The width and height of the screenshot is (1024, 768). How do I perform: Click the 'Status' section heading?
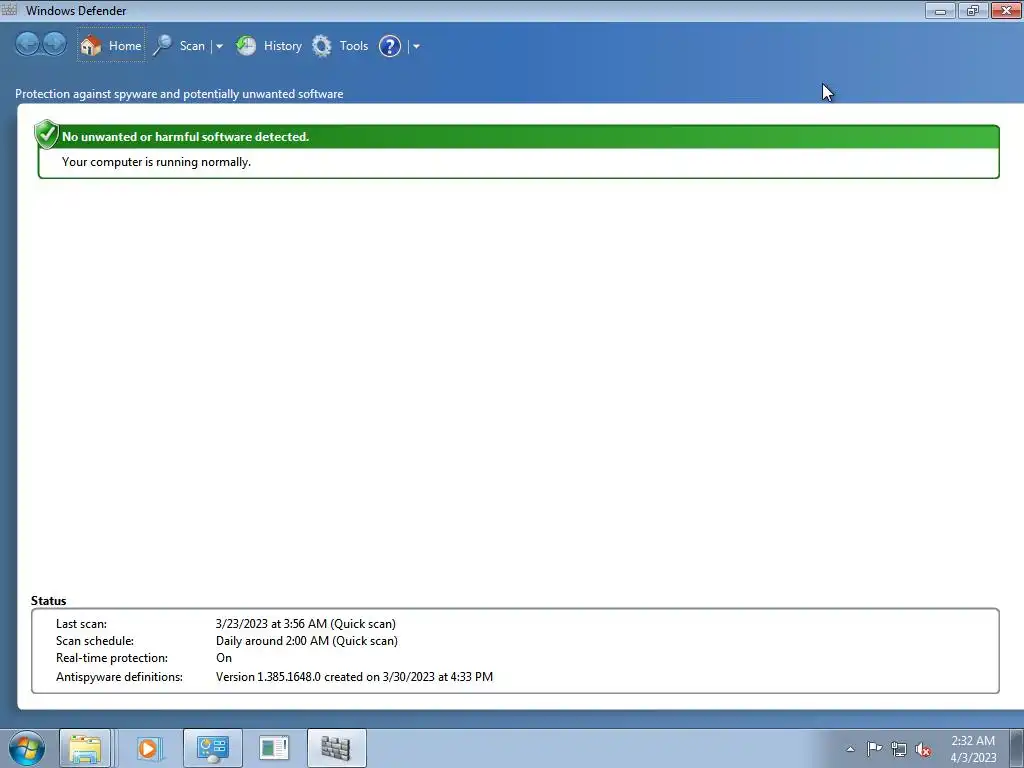[48, 601]
